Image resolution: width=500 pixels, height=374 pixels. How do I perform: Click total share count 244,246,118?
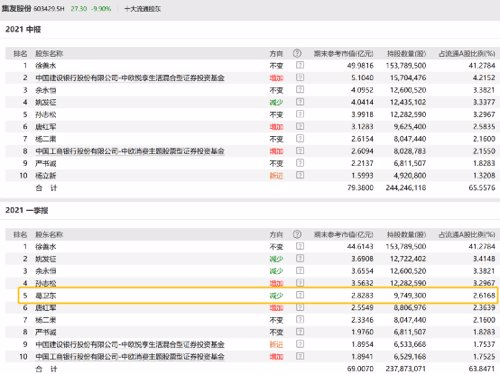pos(406,188)
